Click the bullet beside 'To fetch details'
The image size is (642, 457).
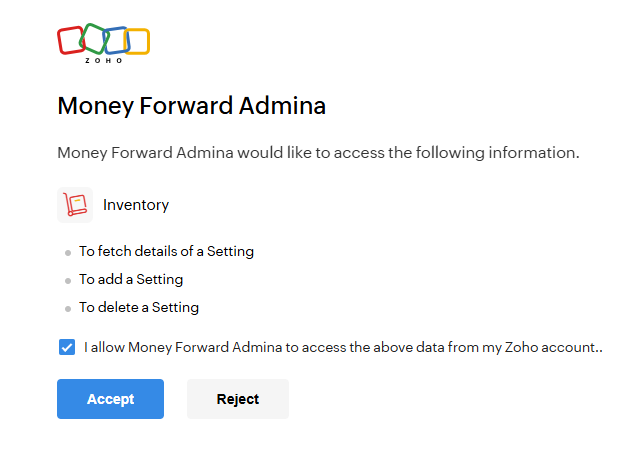tap(68, 253)
